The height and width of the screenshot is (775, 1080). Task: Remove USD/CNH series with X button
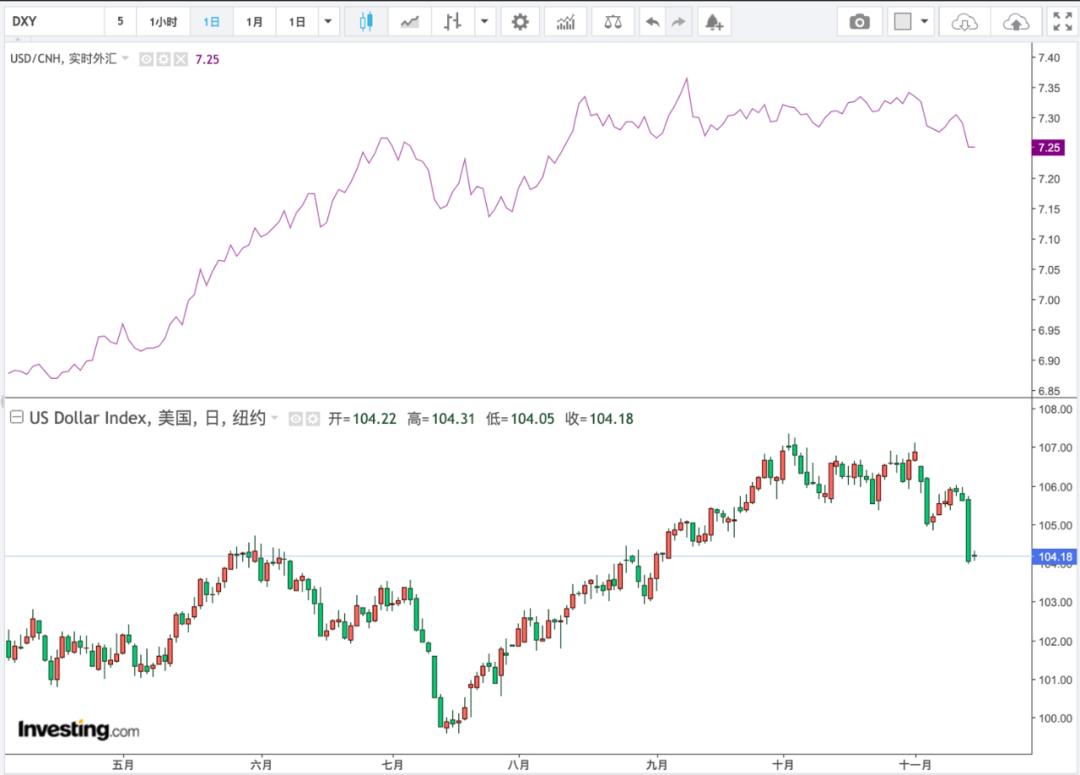point(180,59)
